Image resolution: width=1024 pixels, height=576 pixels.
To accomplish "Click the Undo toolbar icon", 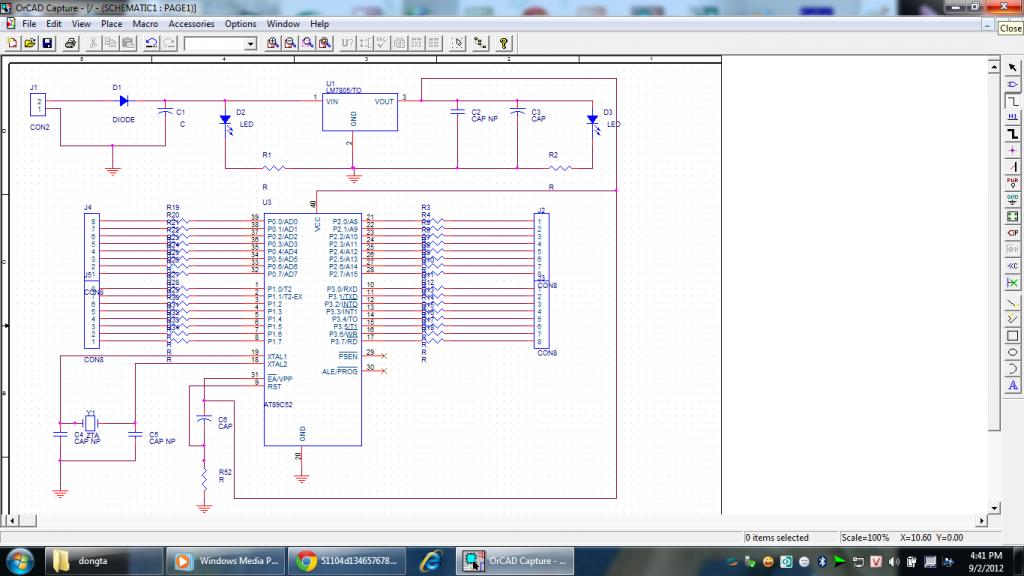I will 151,43.
